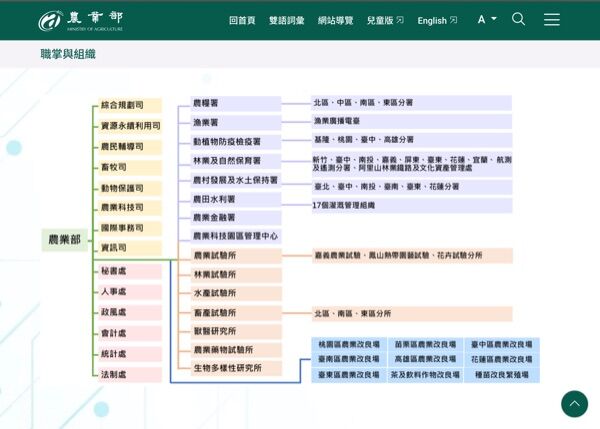Select 動植物防疫檢疫署 in the chart
Image resolution: width=600 pixels, height=429 pixels.
236,142
